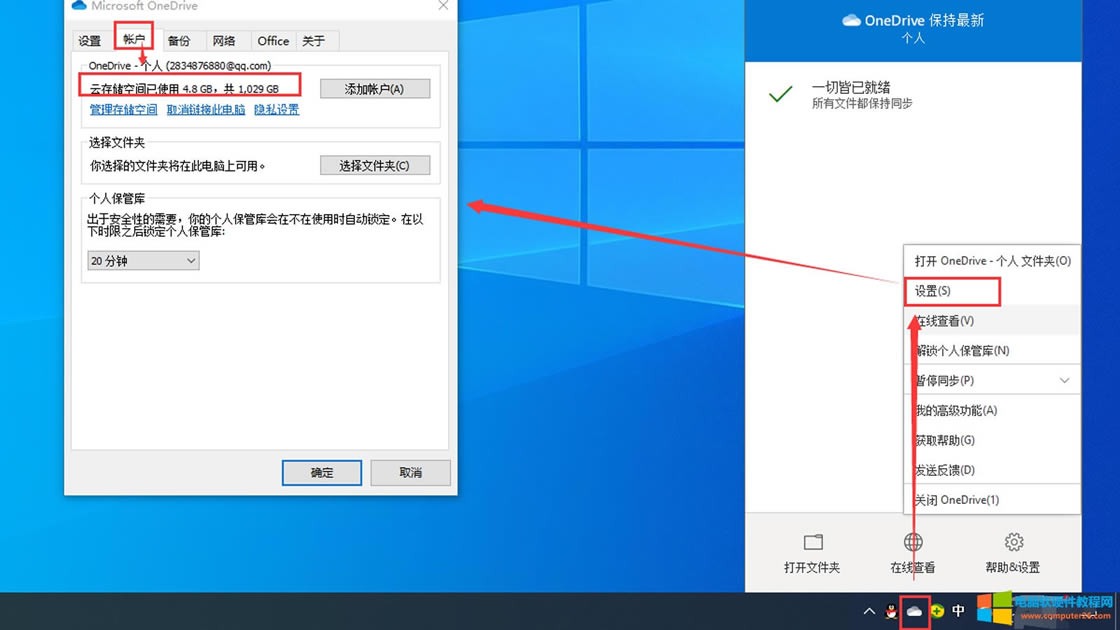The image size is (1120, 630).
Task: Switch Chinese input method indicator 中
Action: pos(958,611)
